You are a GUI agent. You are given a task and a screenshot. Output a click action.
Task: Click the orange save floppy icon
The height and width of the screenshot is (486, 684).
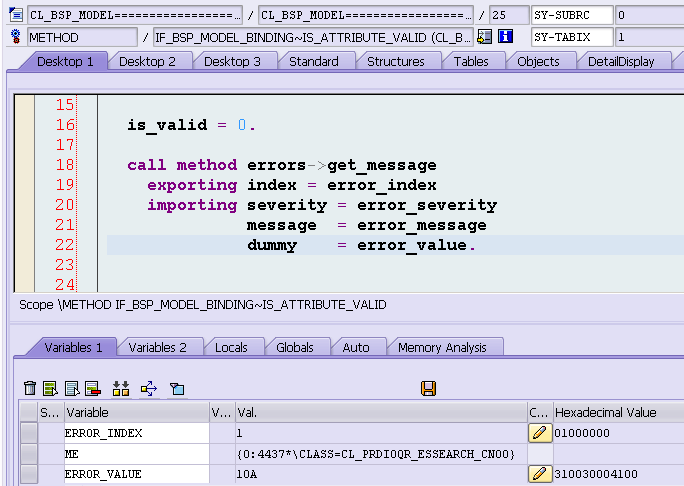(428, 388)
